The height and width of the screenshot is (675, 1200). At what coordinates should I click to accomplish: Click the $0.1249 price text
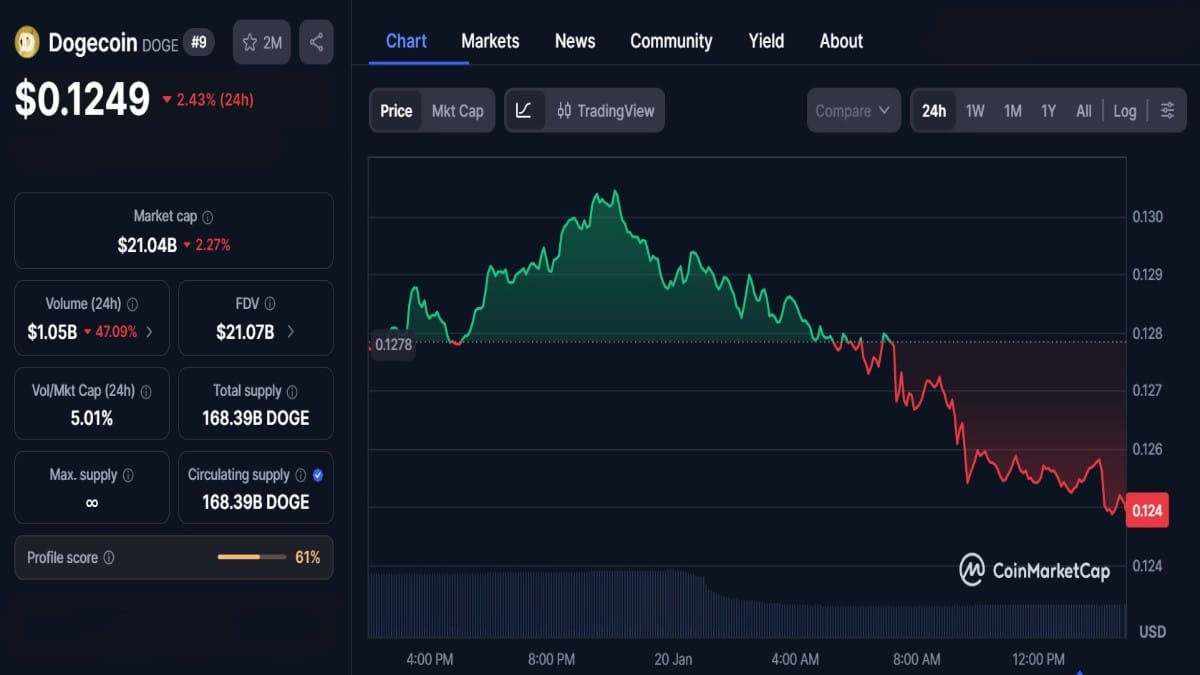82,99
